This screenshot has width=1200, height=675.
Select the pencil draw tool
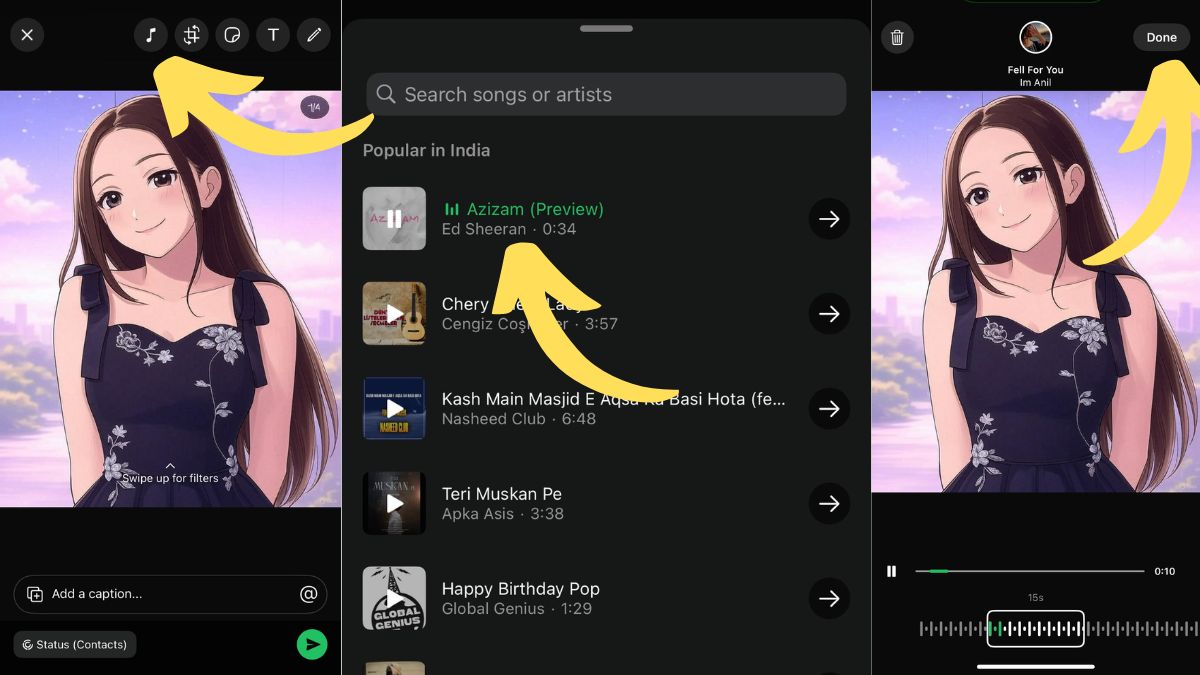click(314, 35)
